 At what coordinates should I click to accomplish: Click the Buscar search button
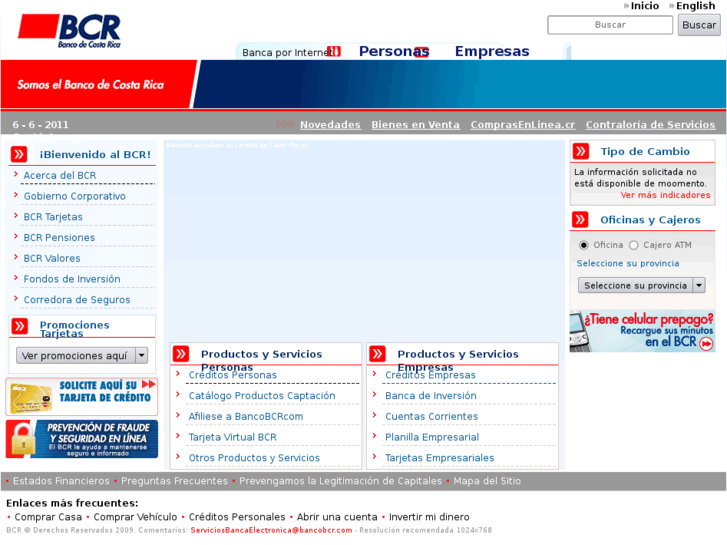point(699,25)
